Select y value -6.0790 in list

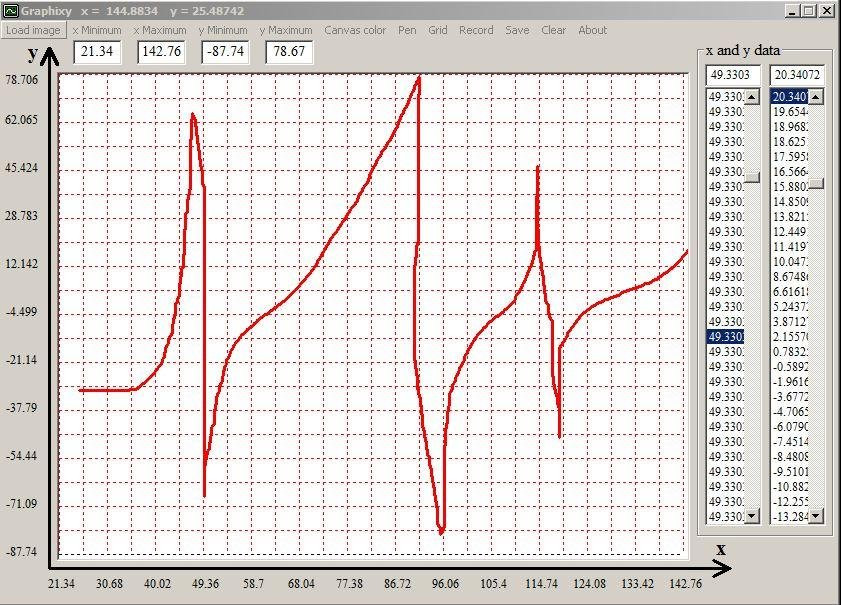790,427
